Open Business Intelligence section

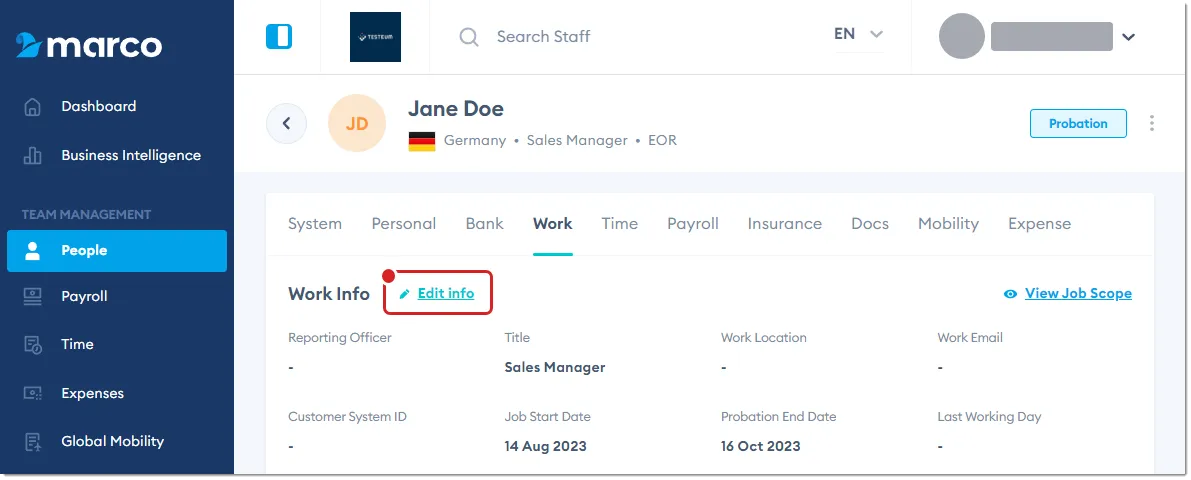click(131, 156)
